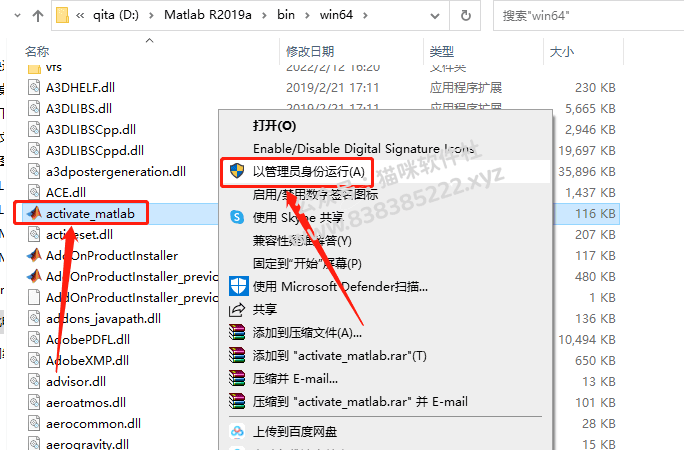Sort by the 大小 column header
Viewport: 684px width, 450px height.
(562, 51)
